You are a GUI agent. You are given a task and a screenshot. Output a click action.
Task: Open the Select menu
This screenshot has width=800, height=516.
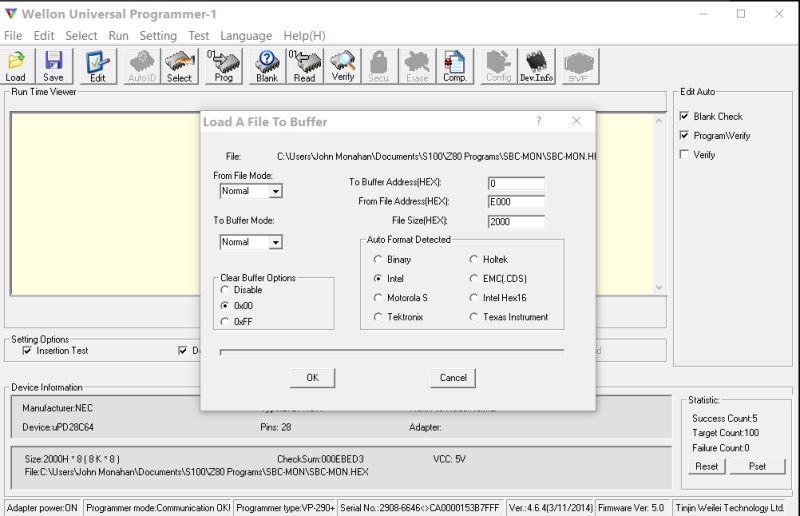(x=81, y=36)
